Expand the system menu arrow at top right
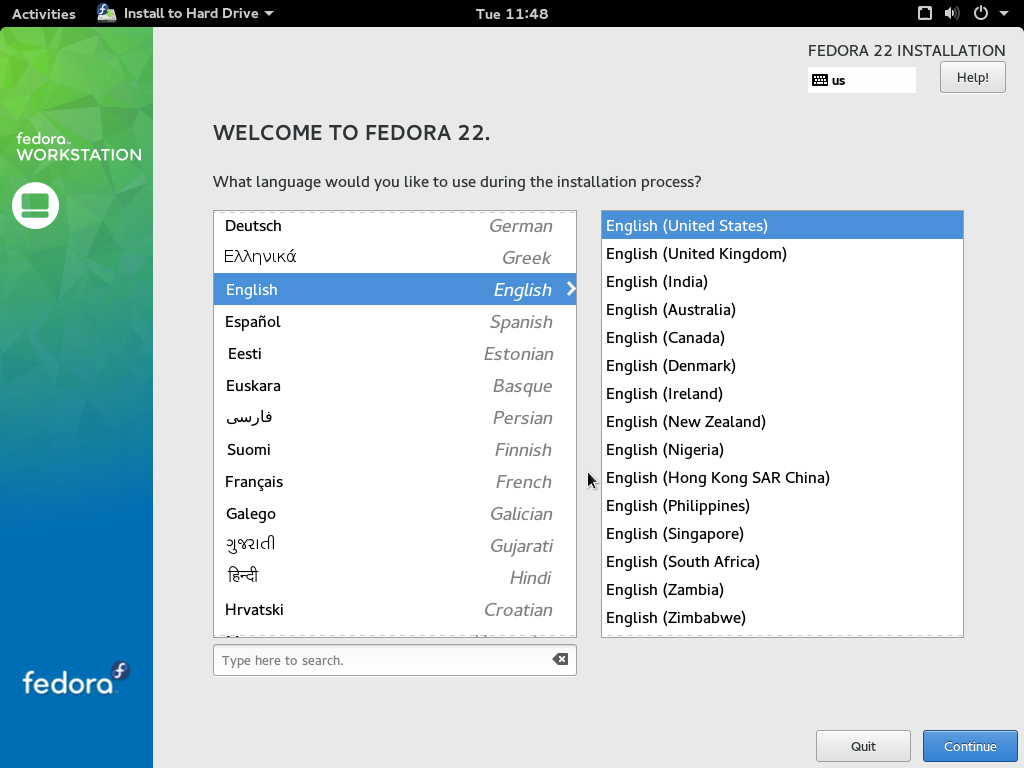Screen dimensions: 1024x768 click(1004, 14)
